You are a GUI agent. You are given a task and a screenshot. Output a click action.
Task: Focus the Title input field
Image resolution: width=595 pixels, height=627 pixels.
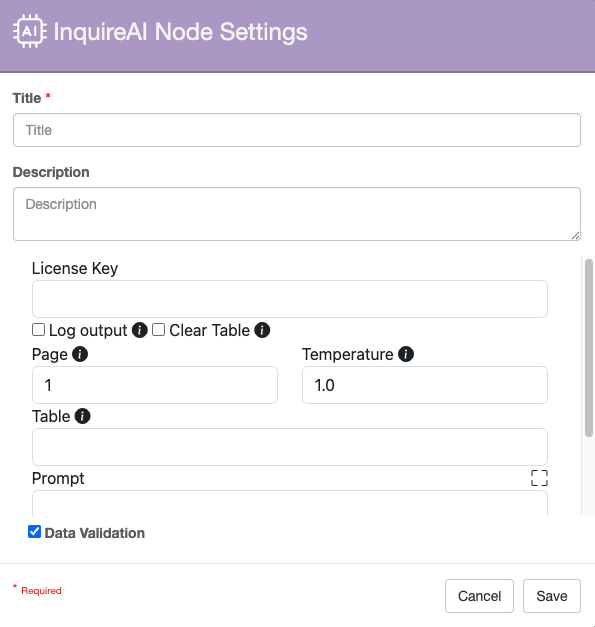pyautogui.click(x=297, y=130)
